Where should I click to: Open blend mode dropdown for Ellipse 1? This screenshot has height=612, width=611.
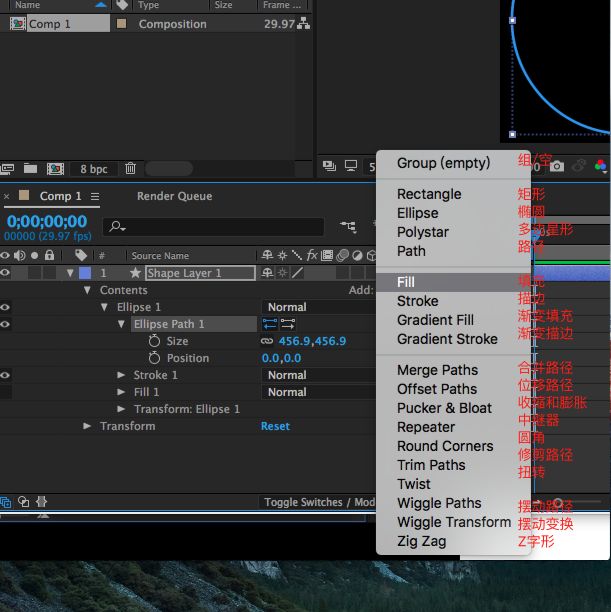(x=318, y=307)
